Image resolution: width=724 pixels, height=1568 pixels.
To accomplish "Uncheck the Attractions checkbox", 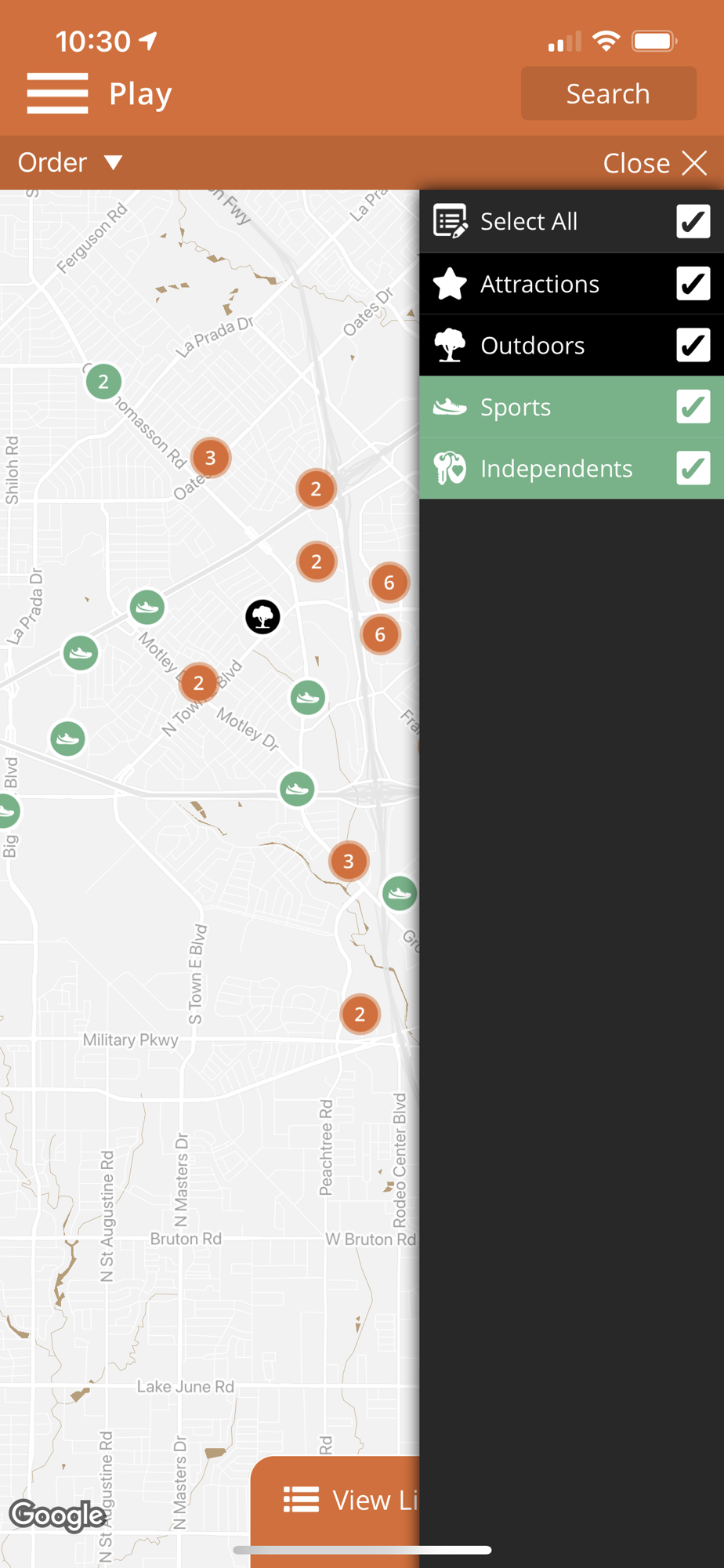I will (693, 283).
